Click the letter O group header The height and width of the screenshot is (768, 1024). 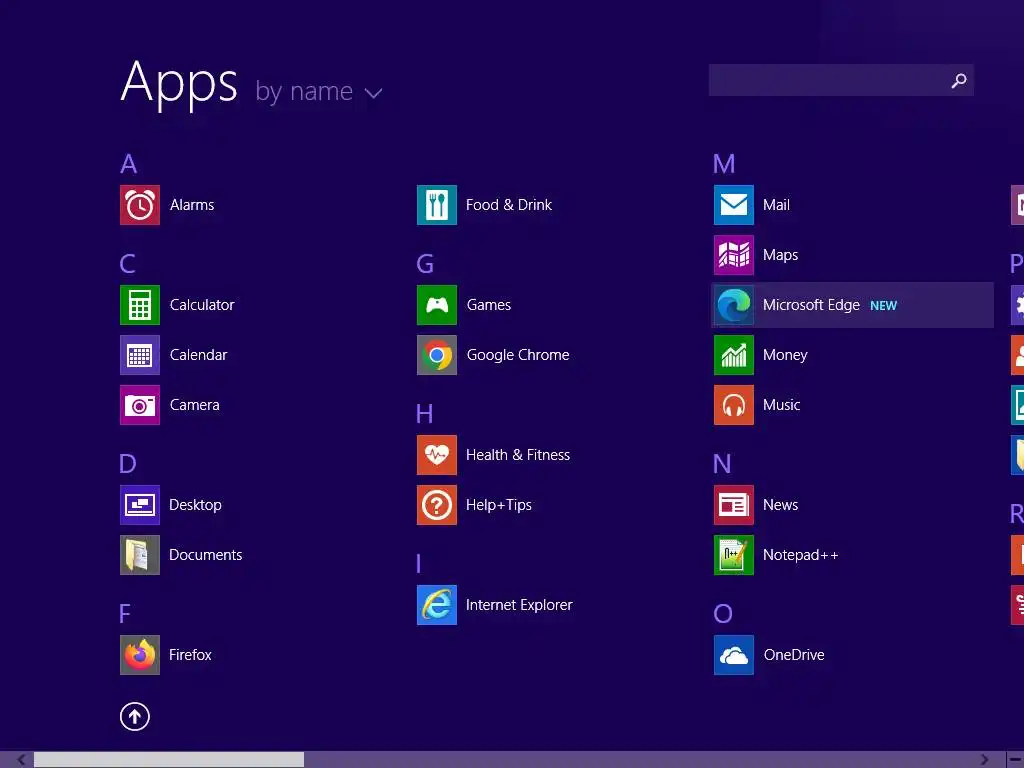click(723, 614)
